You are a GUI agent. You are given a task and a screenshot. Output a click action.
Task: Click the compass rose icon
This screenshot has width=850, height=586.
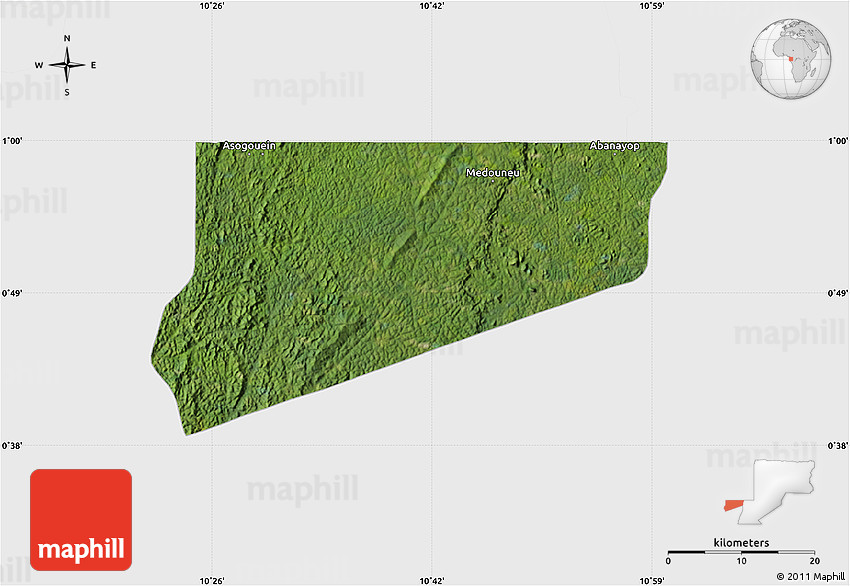click(67, 66)
